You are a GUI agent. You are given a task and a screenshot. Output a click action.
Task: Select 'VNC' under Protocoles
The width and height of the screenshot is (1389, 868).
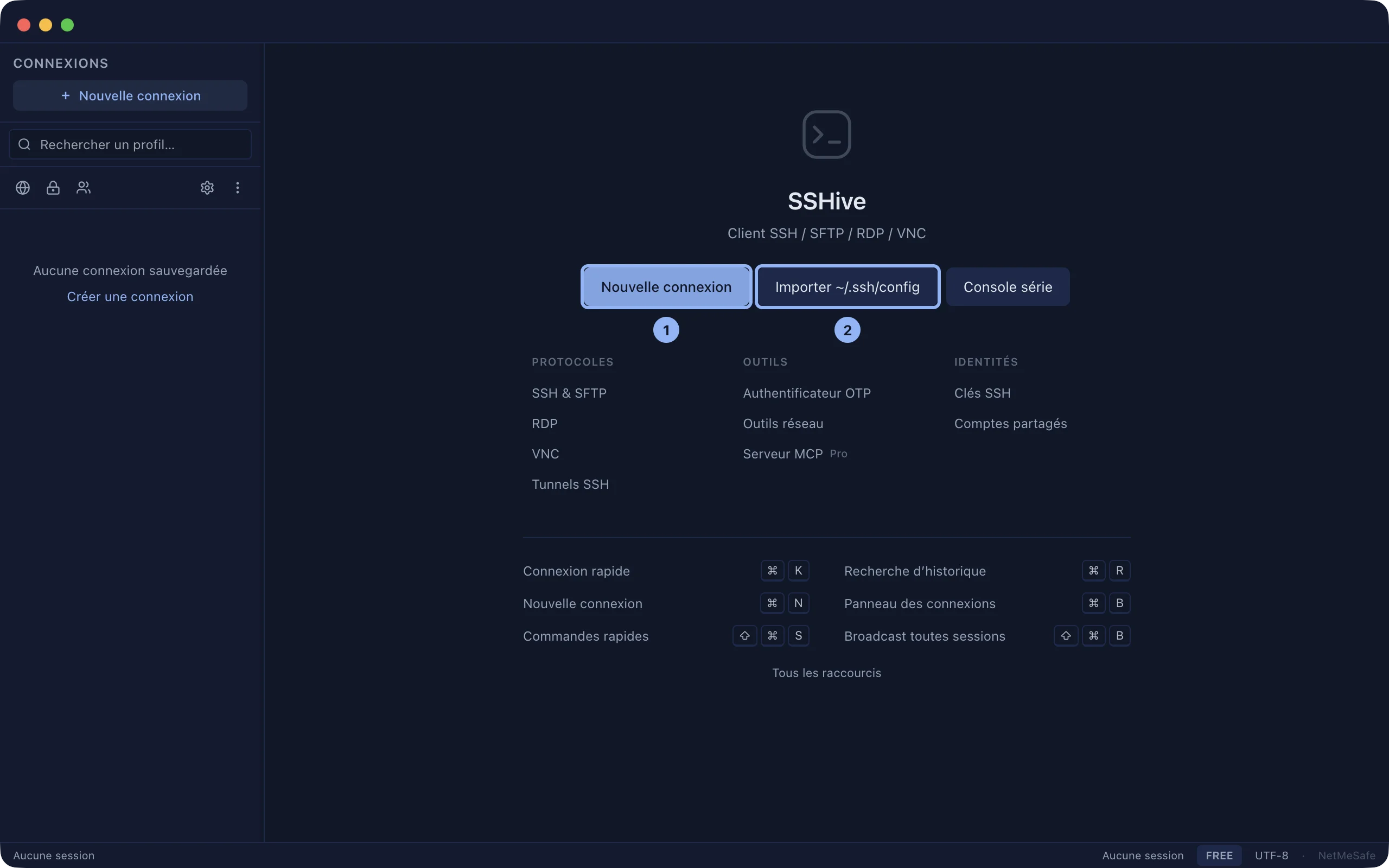tap(545, 454)
